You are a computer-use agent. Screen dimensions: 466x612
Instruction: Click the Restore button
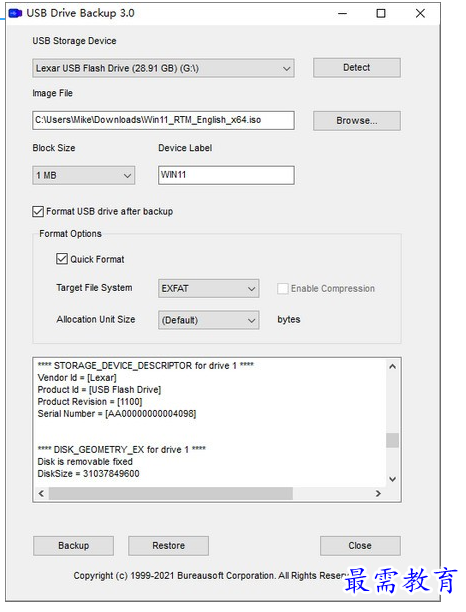pos(168,546)
